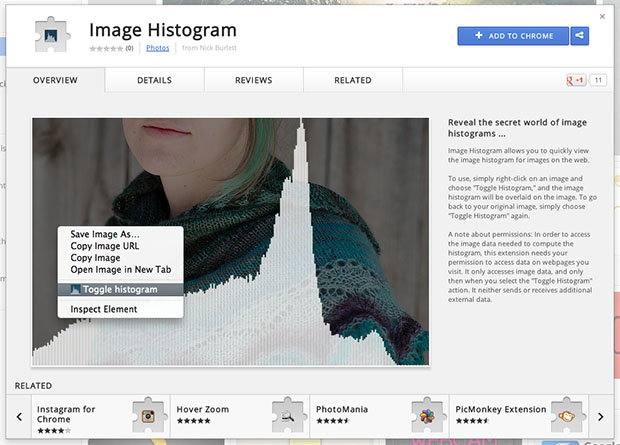This screenshot has width=620, height=445.
Task: Click the 'Reveal the secret world' heading text
Action: click(x=517, y=128)
